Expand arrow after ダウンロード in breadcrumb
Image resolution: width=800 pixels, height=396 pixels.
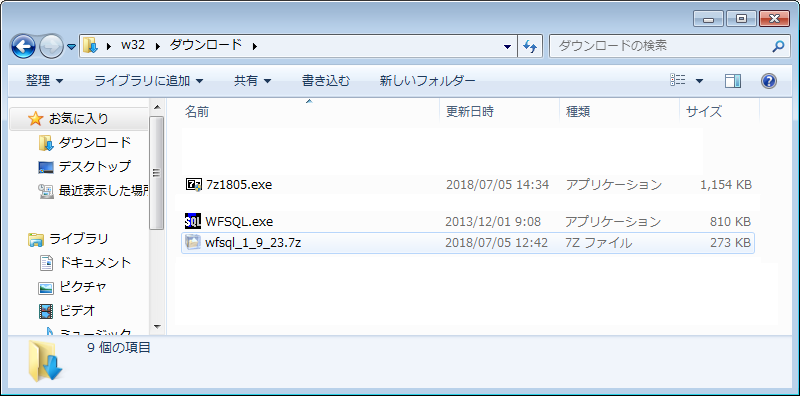click(255, 46)
